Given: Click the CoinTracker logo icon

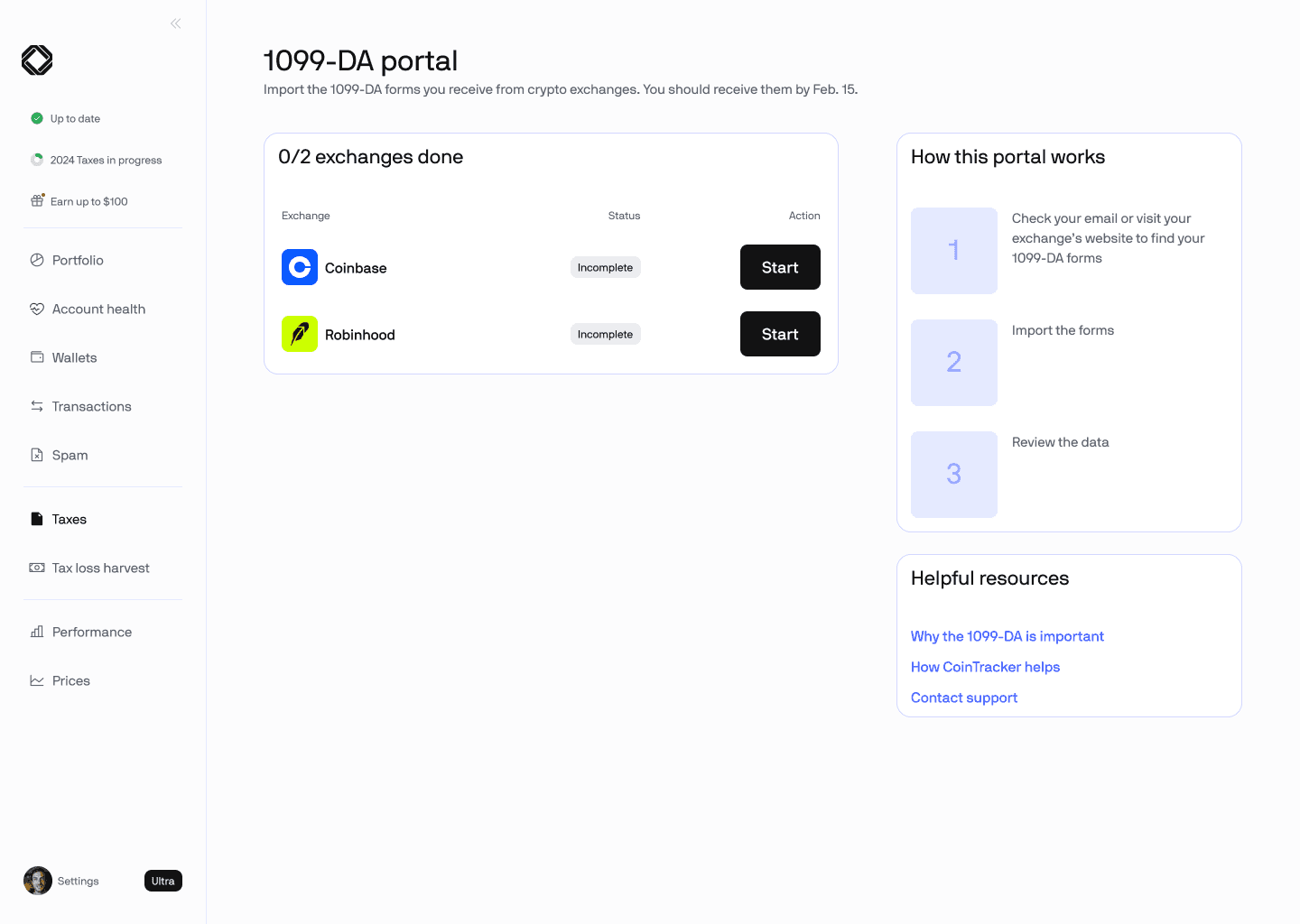Looking at the screenshot, I should [x=37, y=60].
